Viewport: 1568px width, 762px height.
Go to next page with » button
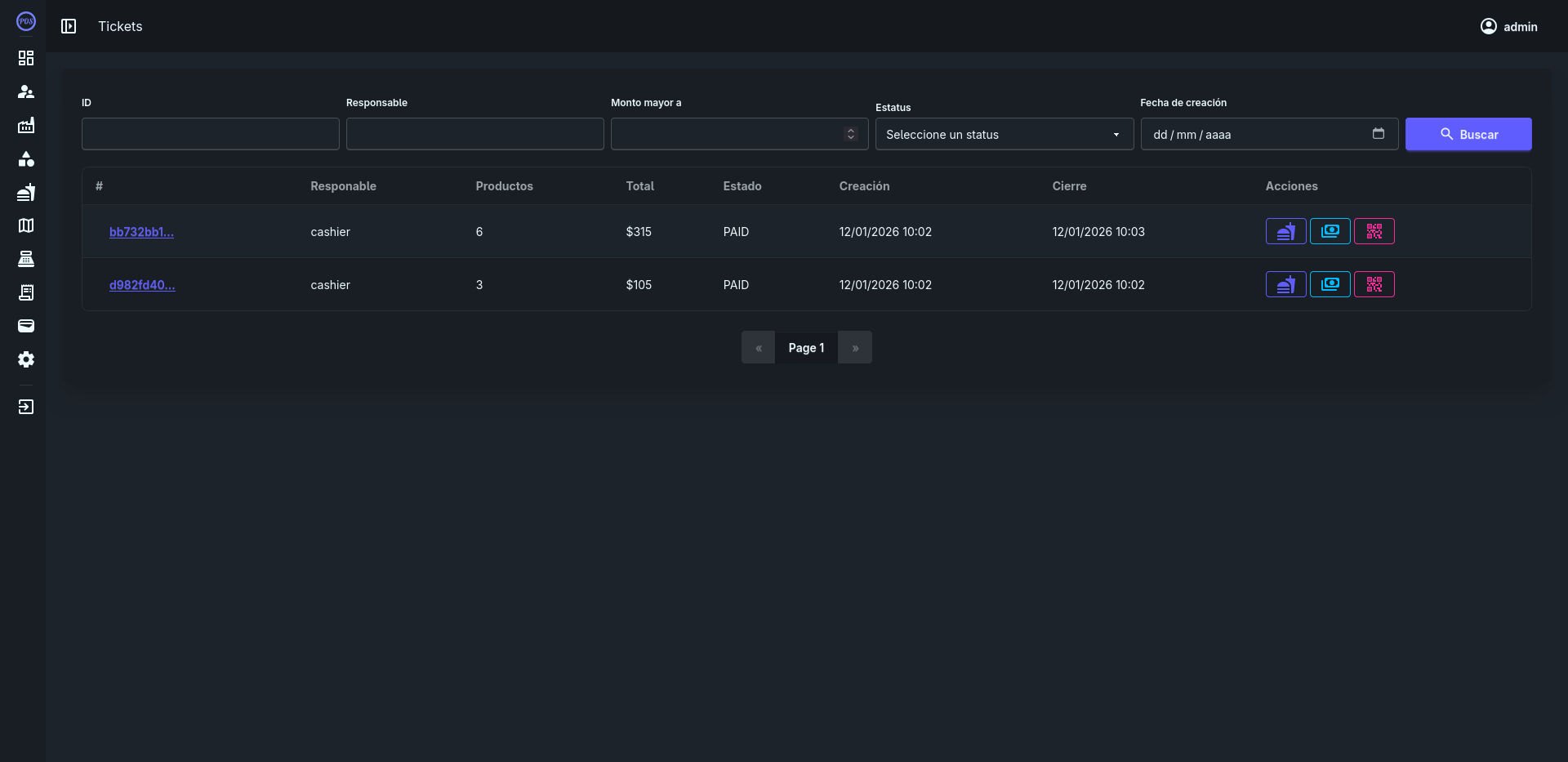tap(854, 347)
